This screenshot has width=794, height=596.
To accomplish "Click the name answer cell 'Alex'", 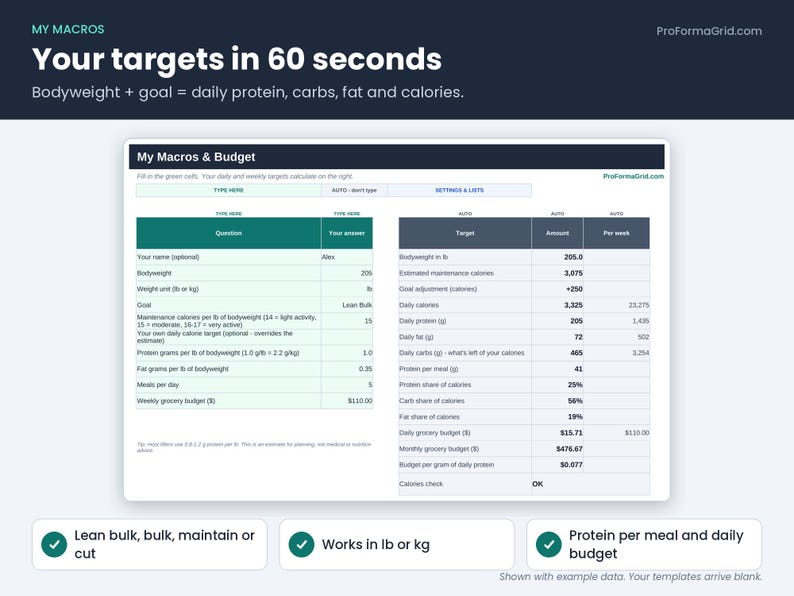I will pyautogui.click(x=347, y=257).
